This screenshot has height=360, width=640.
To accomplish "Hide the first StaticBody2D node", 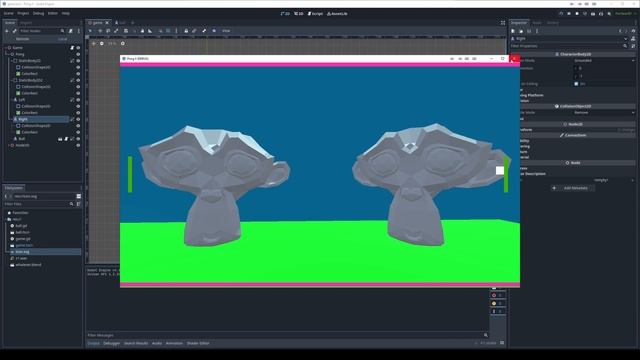I will click(78, 61).
